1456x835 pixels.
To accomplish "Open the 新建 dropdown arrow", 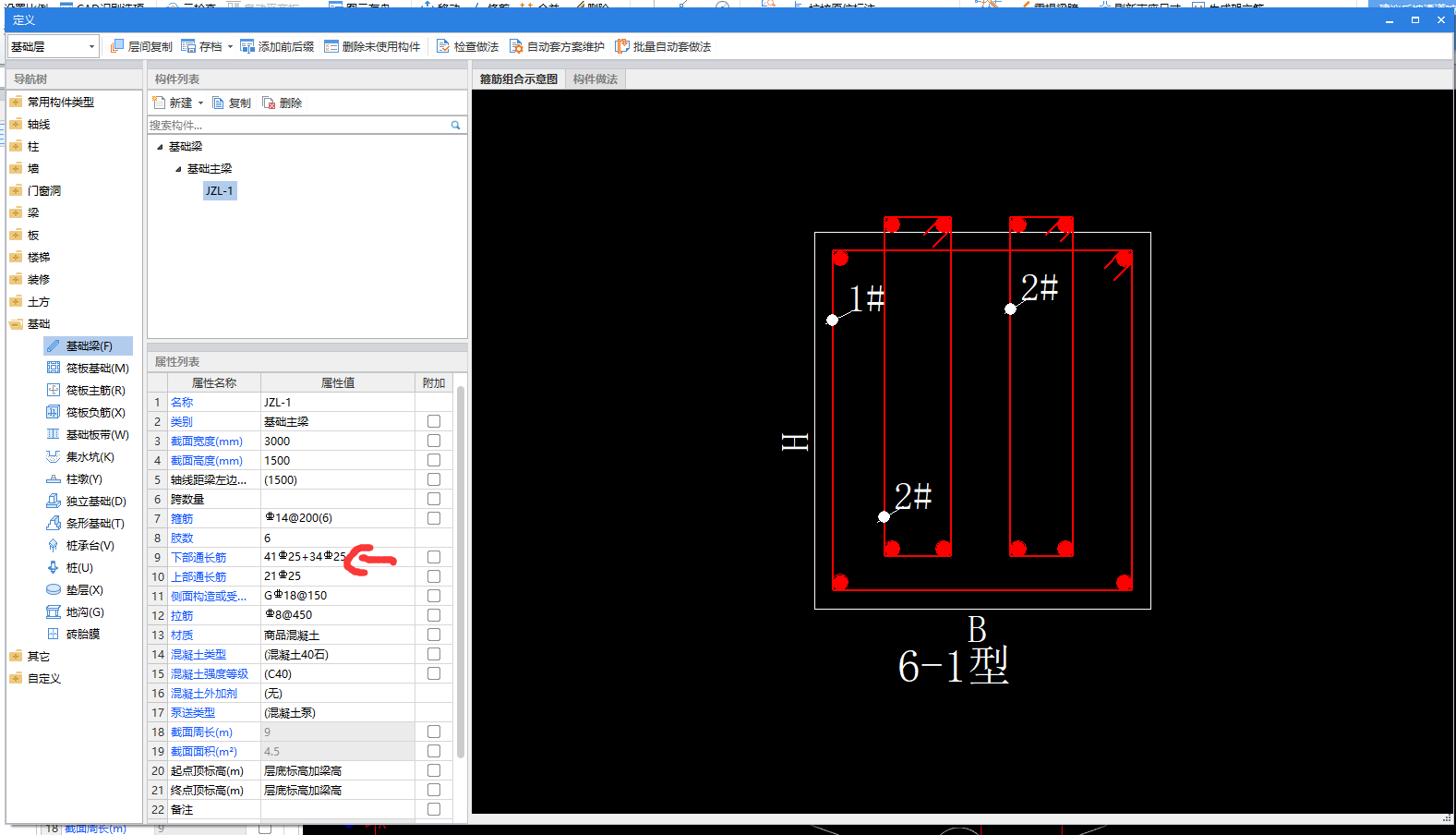I will pyautogui.click(x=200, y=103).
